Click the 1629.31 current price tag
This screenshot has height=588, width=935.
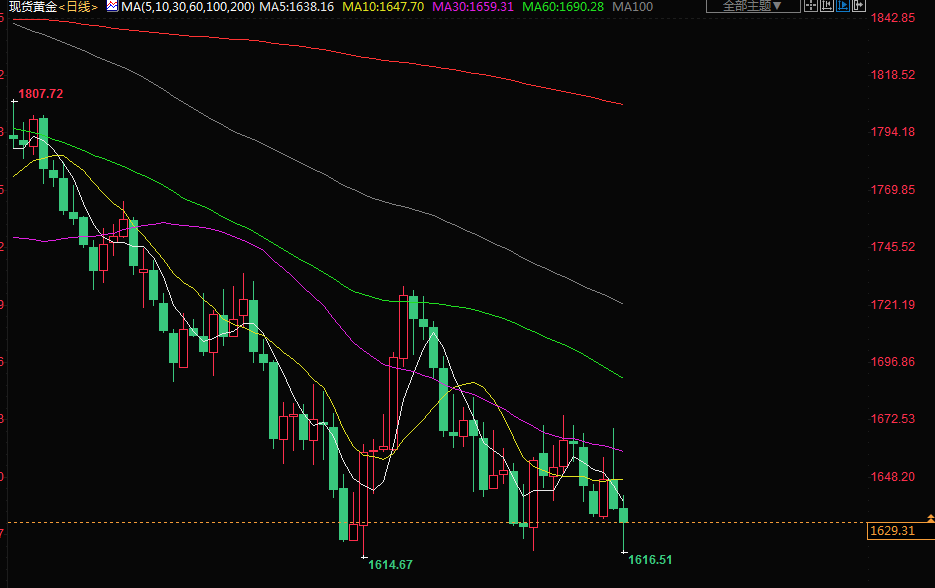click(893, 531)
